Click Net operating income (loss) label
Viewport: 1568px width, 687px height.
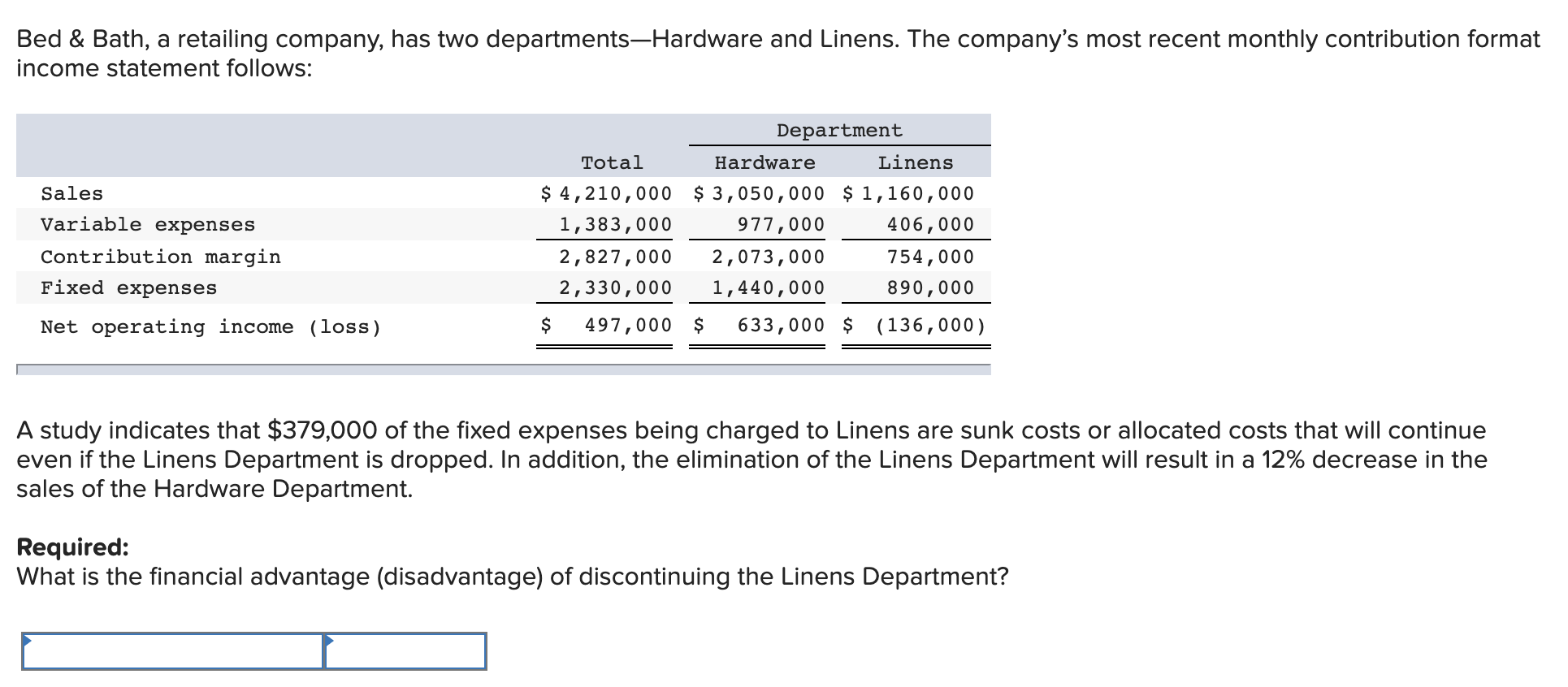point(211,327)
